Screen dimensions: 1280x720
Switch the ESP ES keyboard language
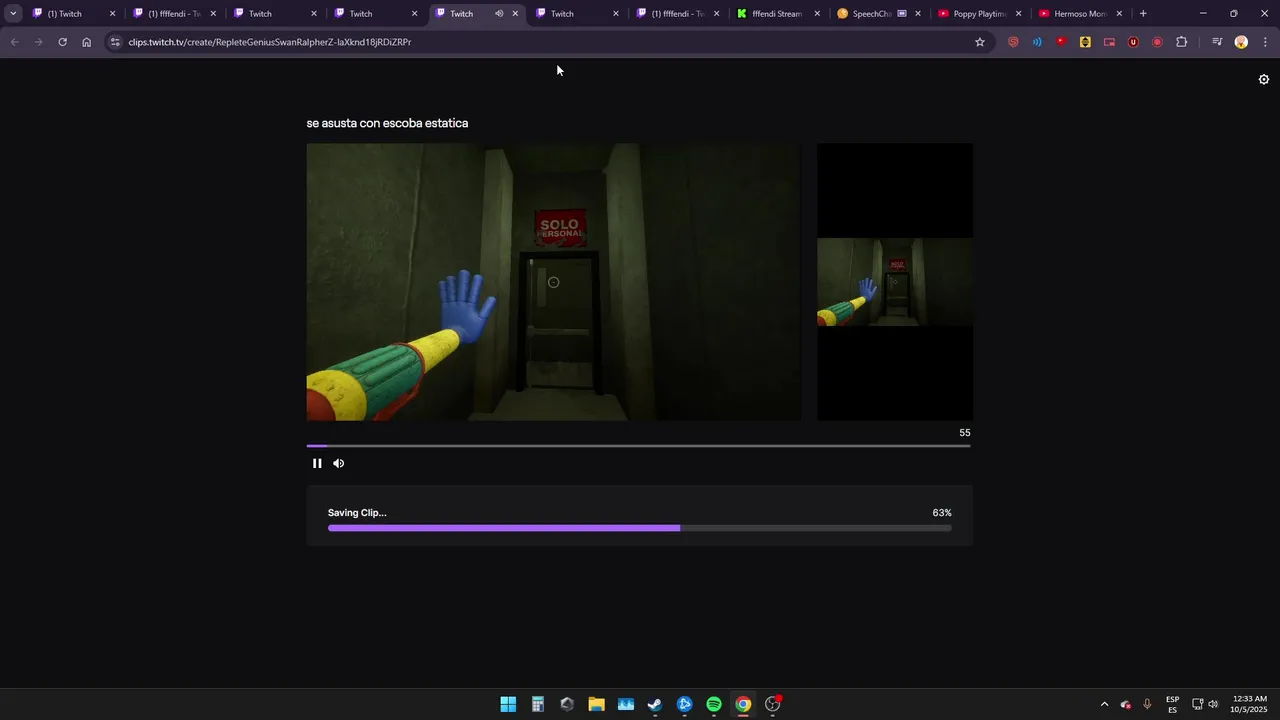(x=1172, y=704)
